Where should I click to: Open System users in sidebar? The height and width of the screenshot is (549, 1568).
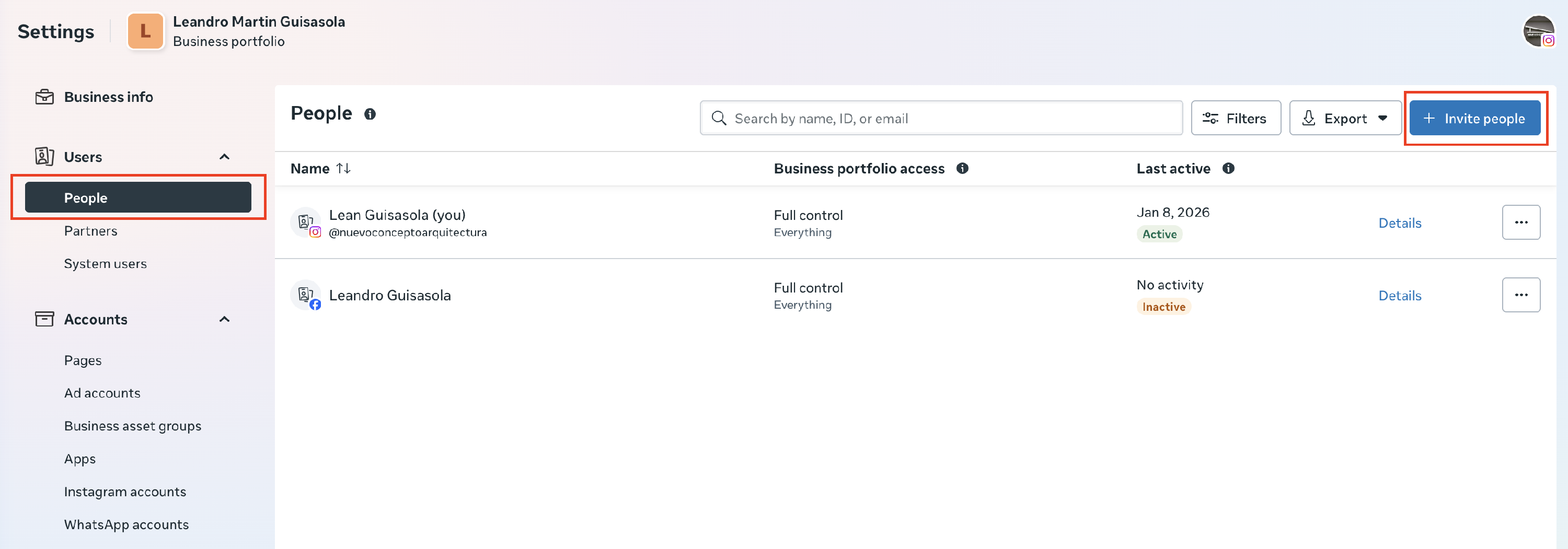pos(105,264)
